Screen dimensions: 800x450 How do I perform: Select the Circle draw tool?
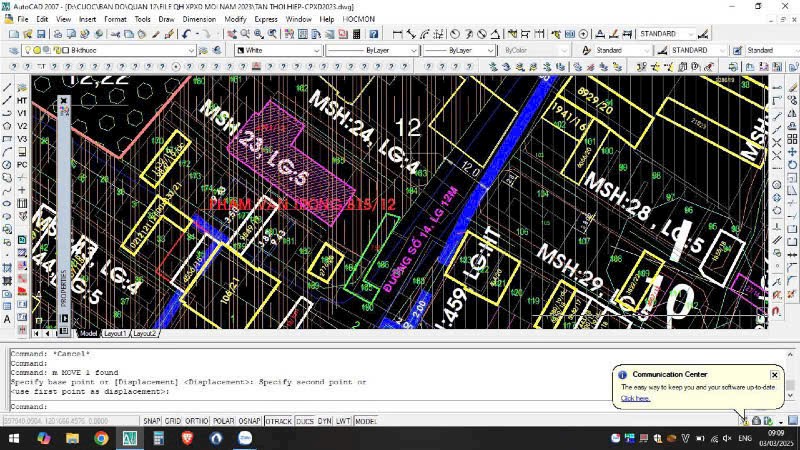pyautogui.click(x=7, y=165)
